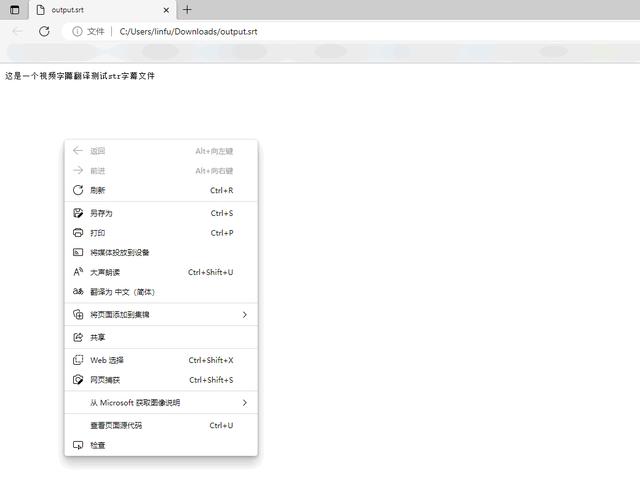640x478 pixels.
Task: Choose 将媒体投放到设备 menu entry
Action: pos(119,252)
